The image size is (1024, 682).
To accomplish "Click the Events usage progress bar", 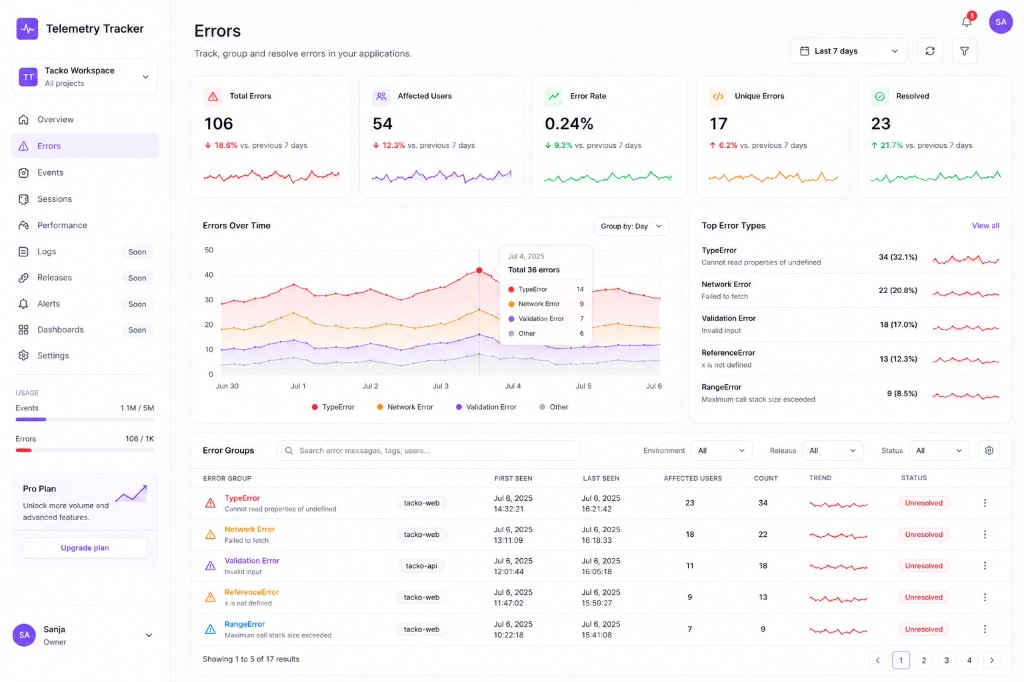I will coord(85,419).
